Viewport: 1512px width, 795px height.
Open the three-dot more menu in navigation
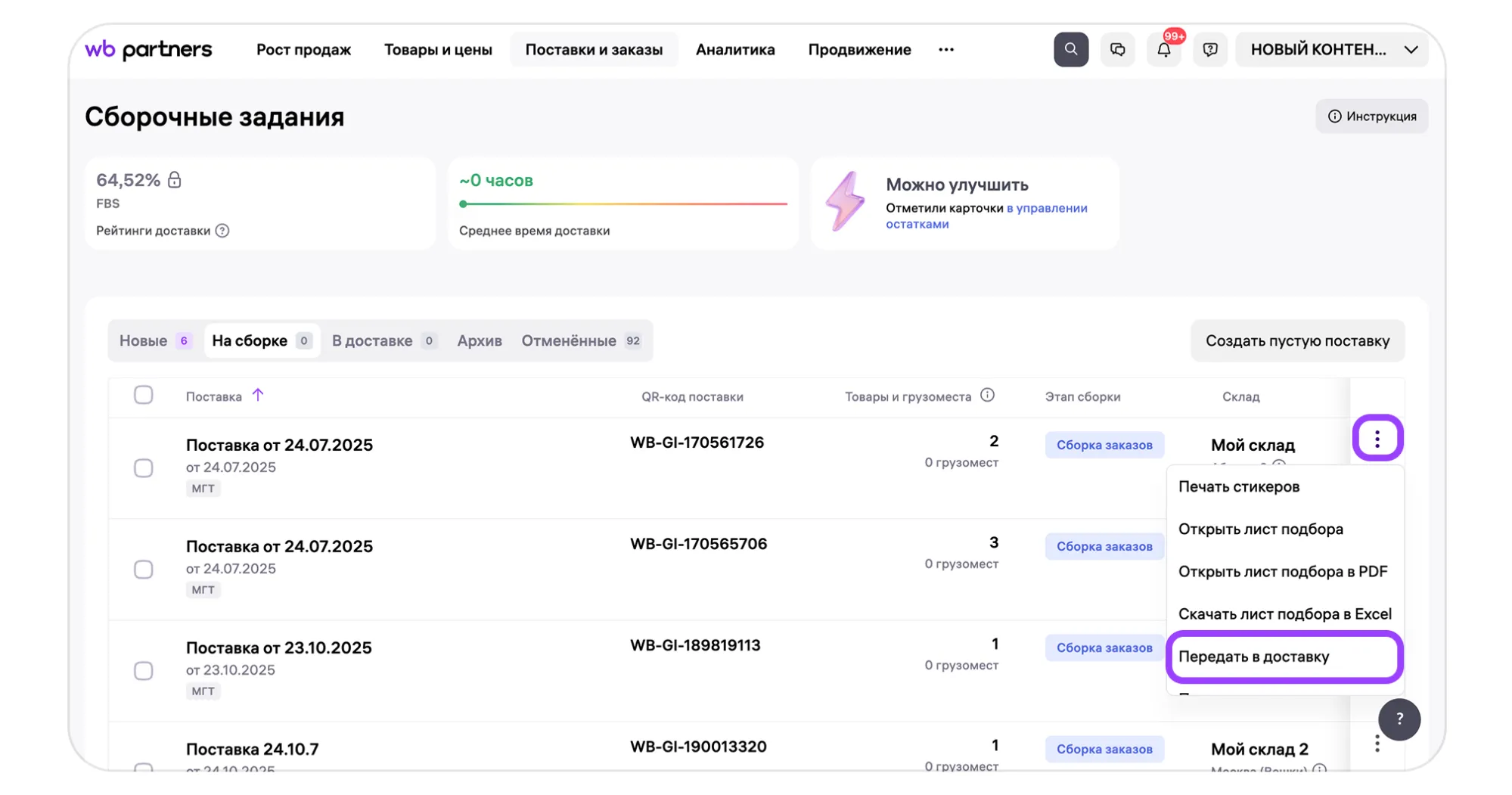tap(945, 50)
